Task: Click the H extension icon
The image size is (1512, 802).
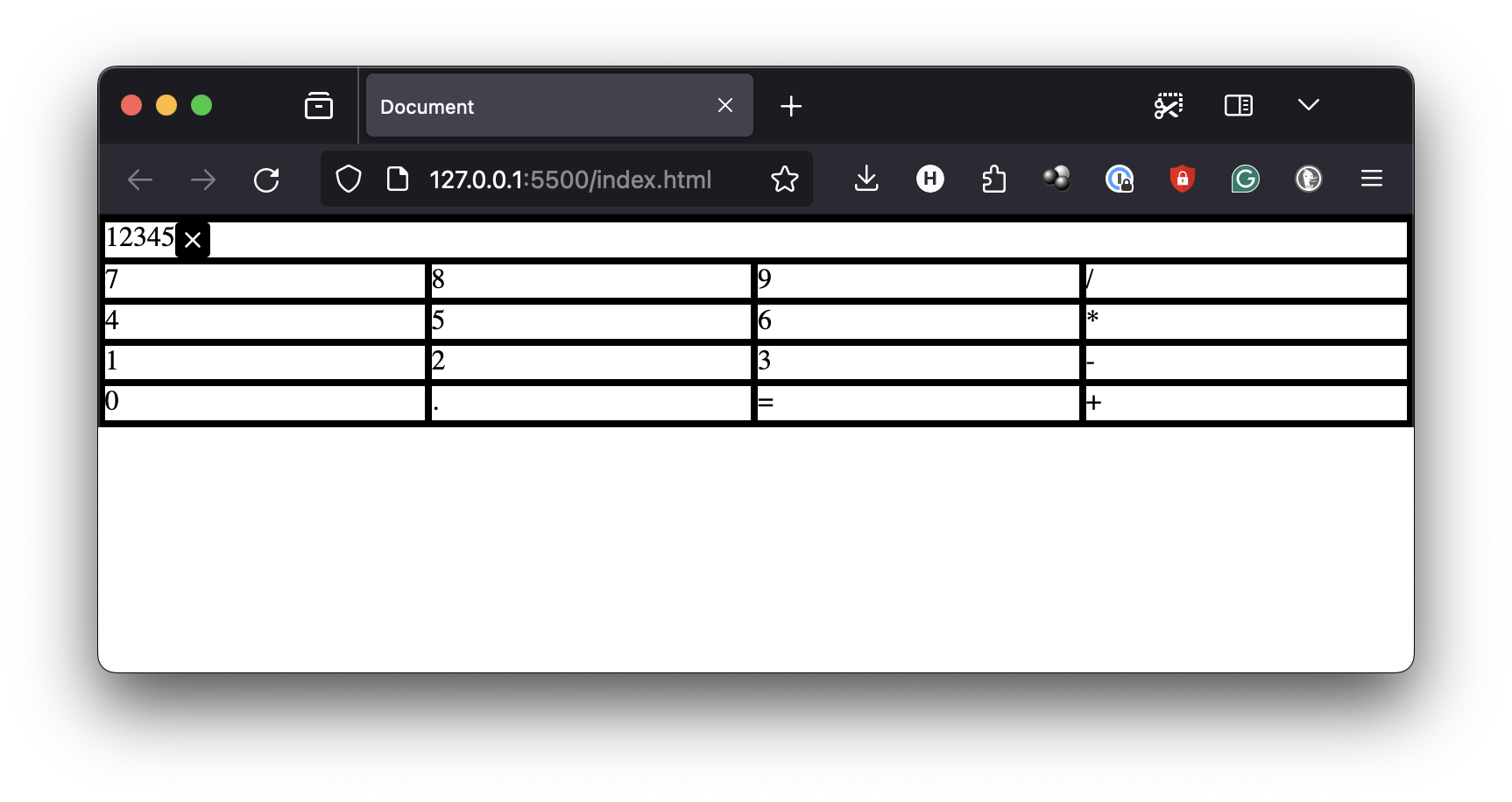Action: pos(929,179)
